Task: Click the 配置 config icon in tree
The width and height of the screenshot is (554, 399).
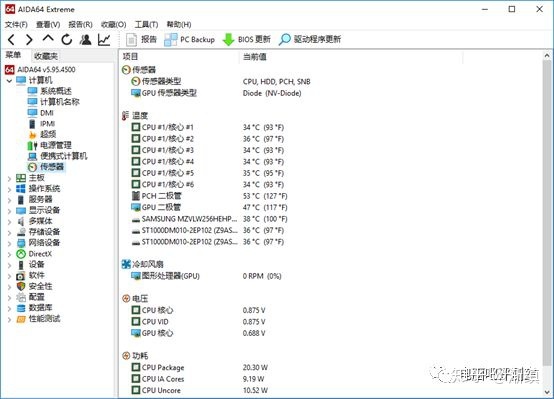Action: (x=21, y=297)
